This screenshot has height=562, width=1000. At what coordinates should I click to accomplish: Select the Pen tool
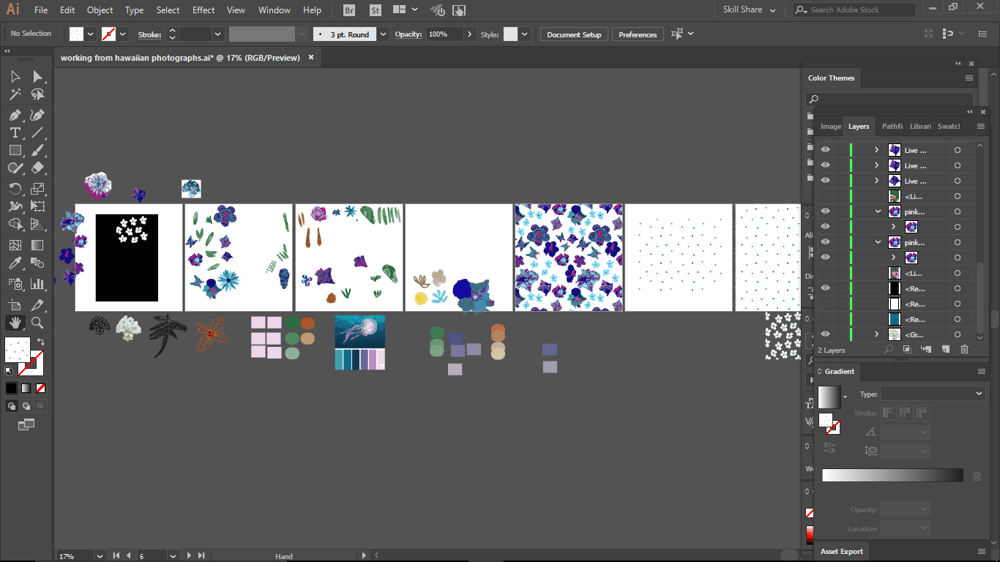[x=15, y=115]
